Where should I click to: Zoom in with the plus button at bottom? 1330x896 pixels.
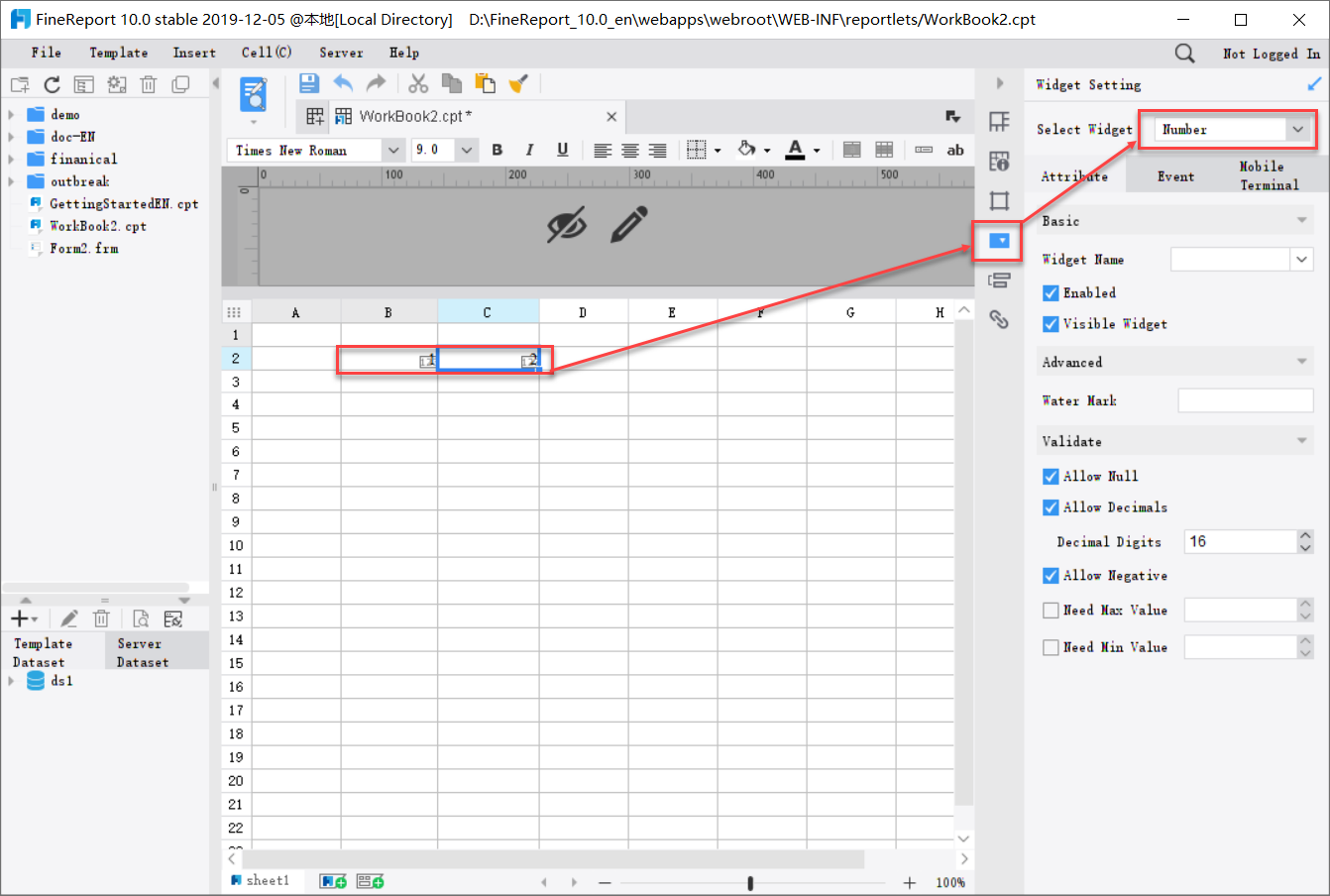910,882
